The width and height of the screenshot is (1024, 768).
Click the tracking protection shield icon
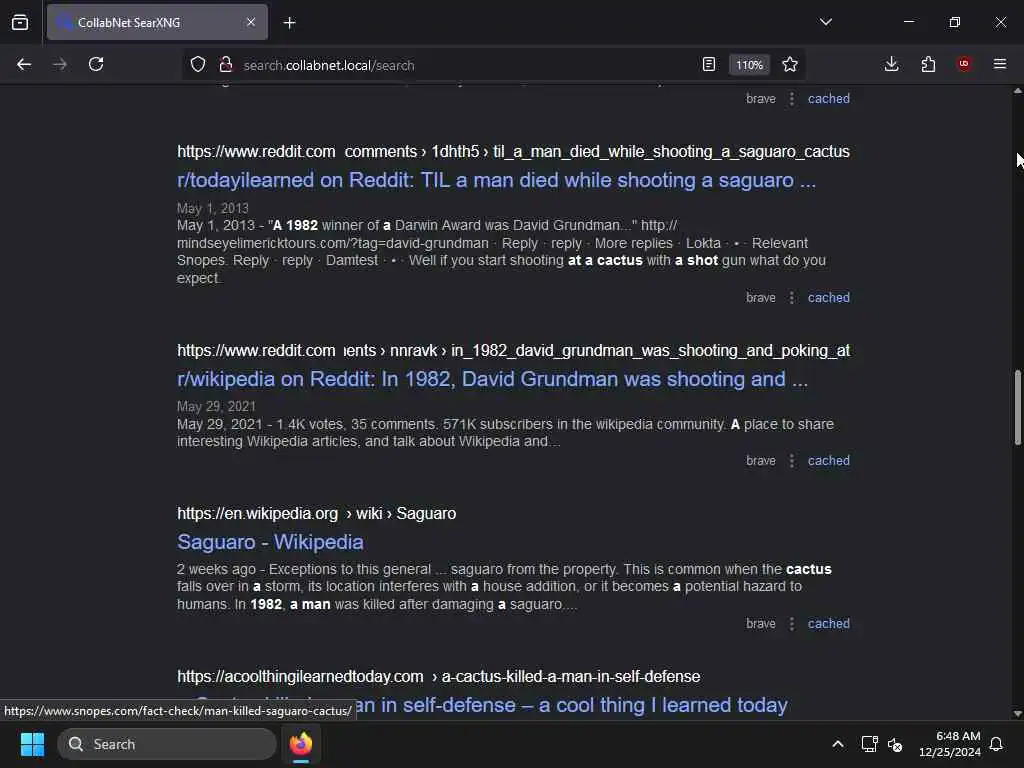point(198,65)
